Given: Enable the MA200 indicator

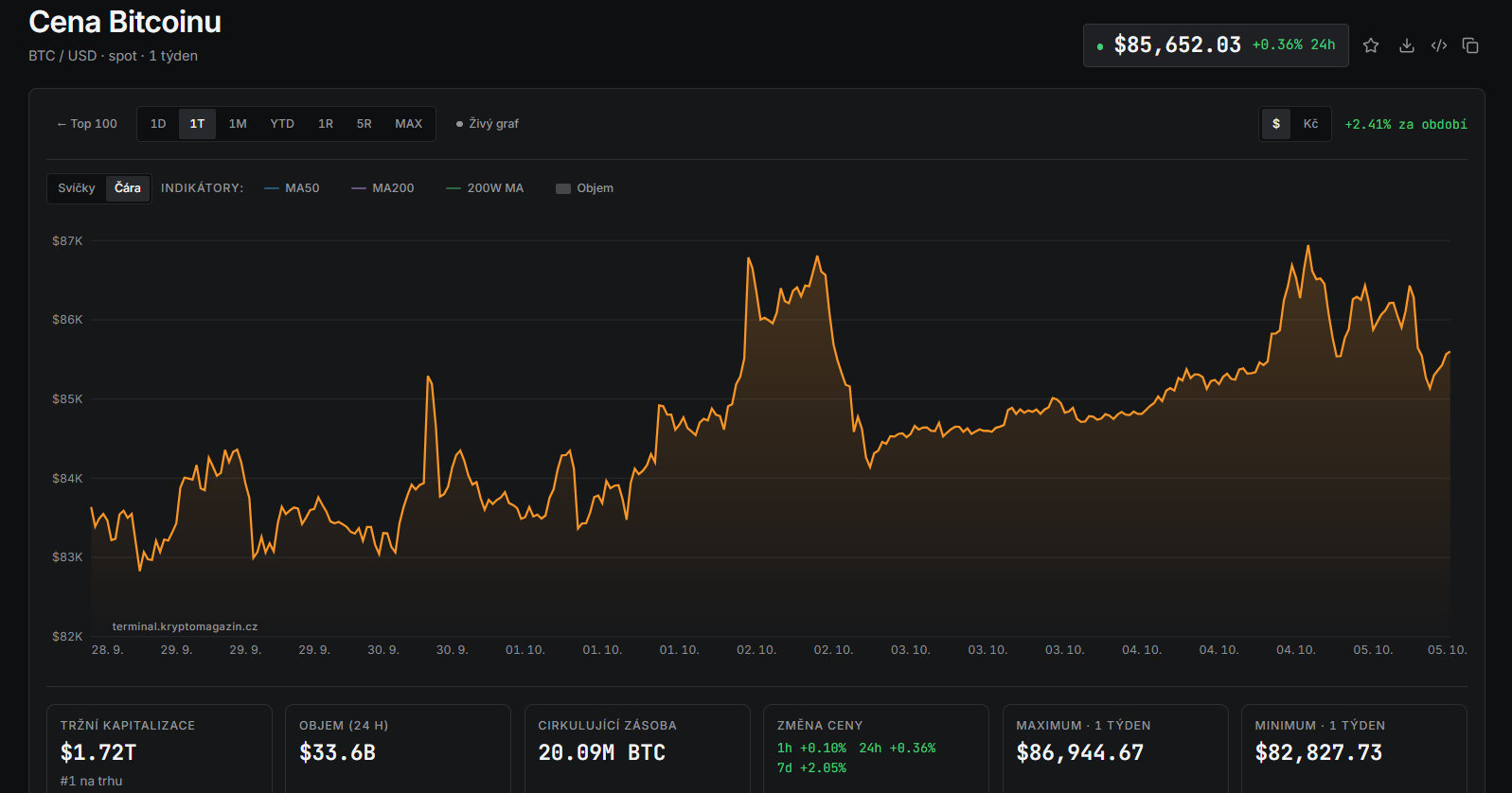Looking at the screenshot, I should (x=382, y=188).
